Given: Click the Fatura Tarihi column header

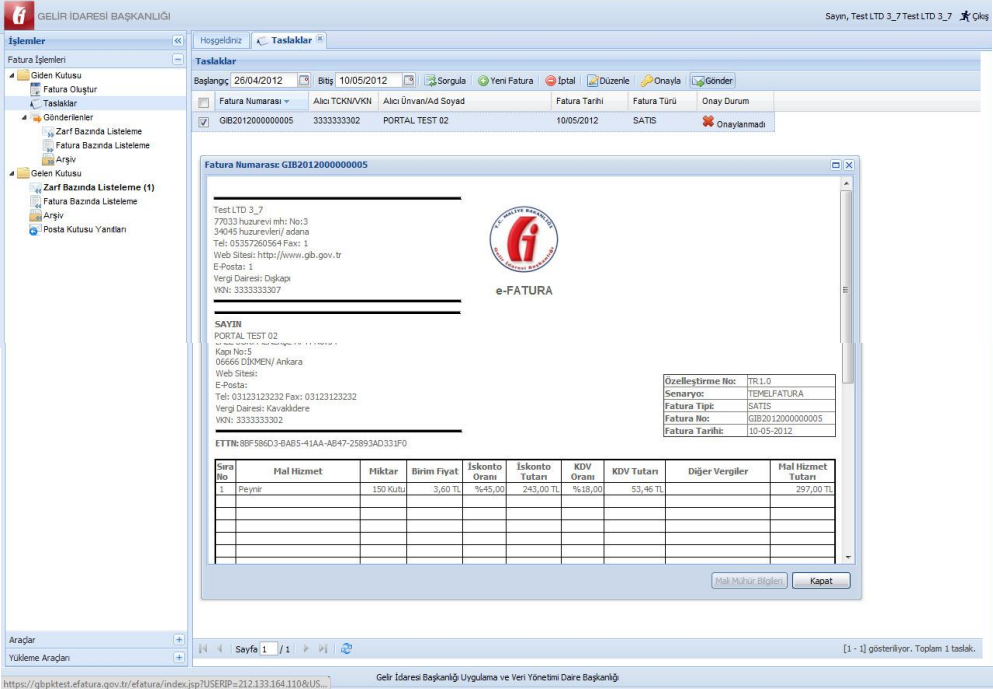Looking at the screenshot, I should pyautogui.click(x=589, y=101).
